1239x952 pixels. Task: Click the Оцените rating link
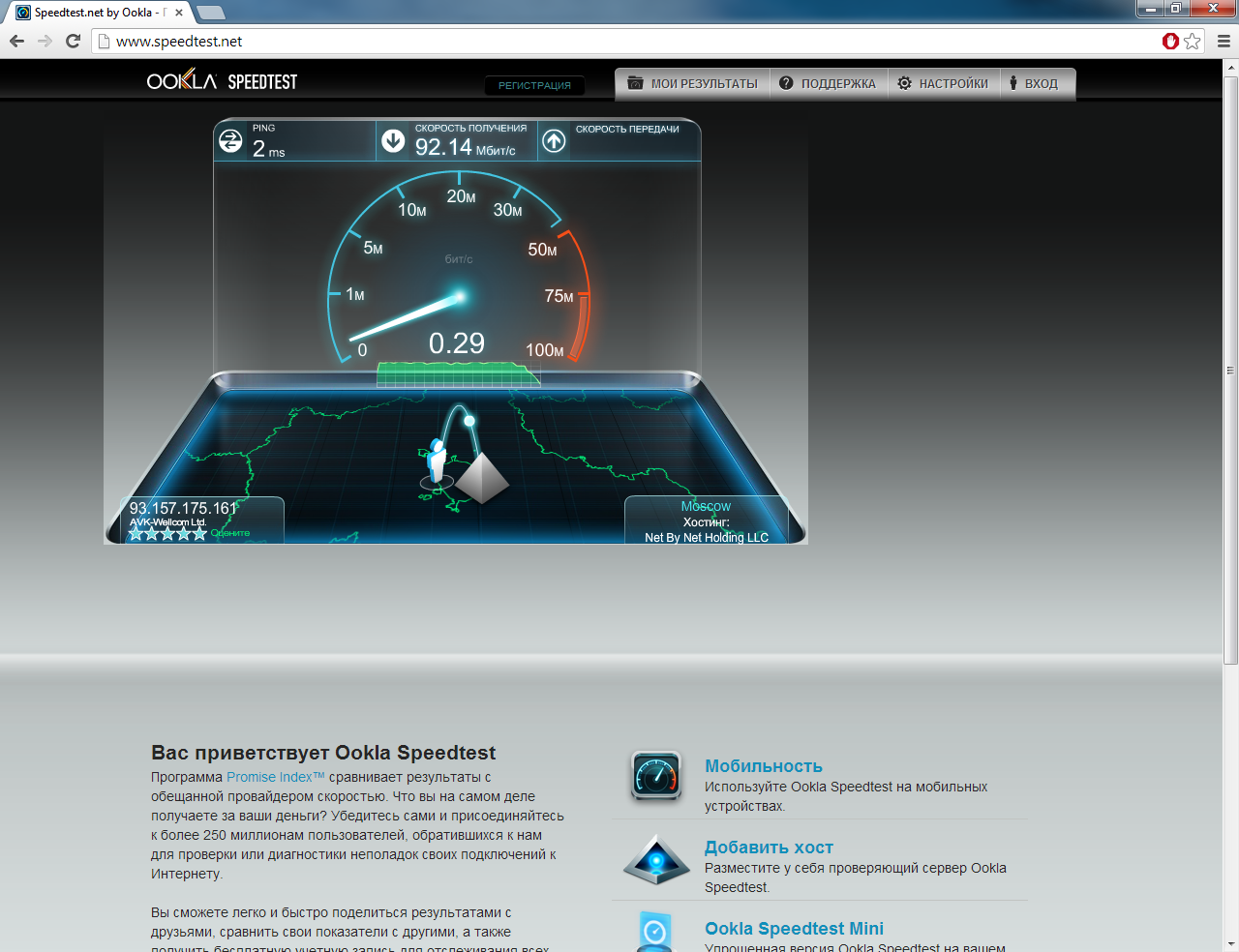230,533
